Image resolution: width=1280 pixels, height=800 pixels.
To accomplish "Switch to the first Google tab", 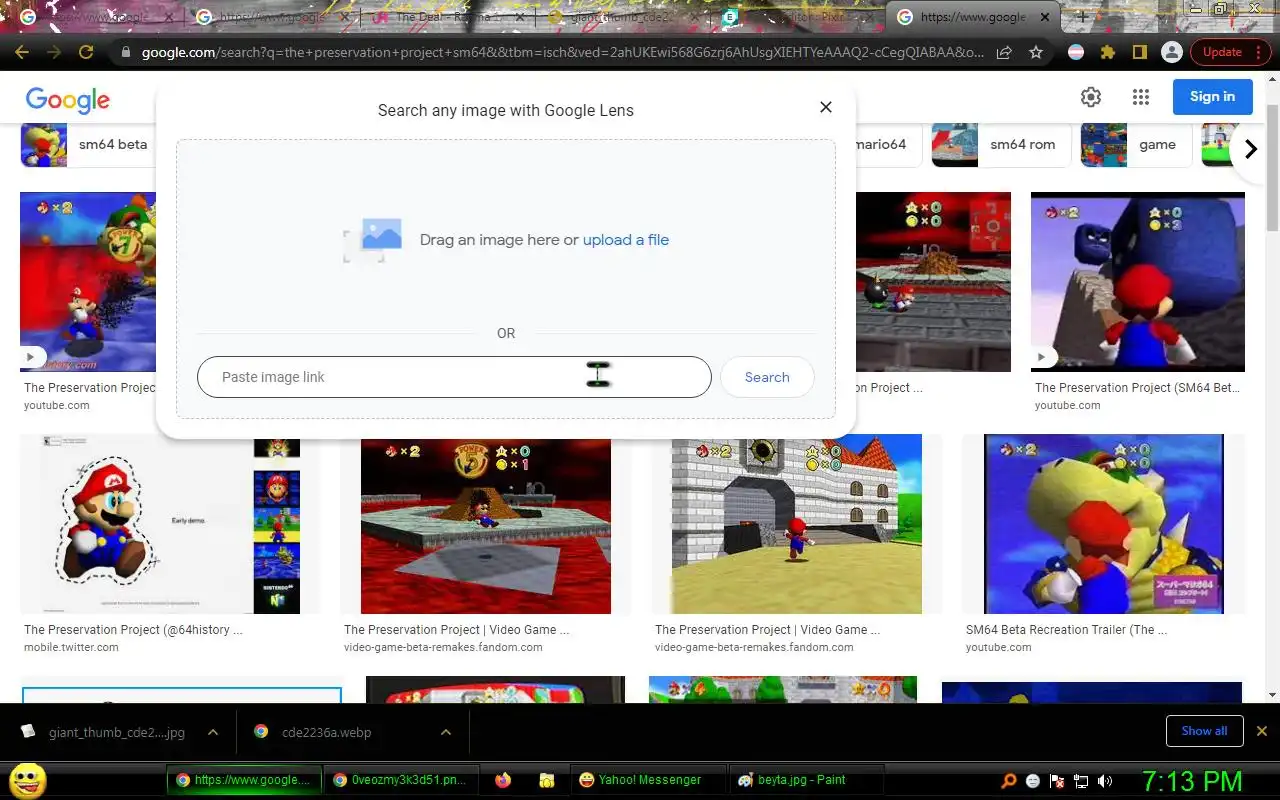I will pos(98,17).
